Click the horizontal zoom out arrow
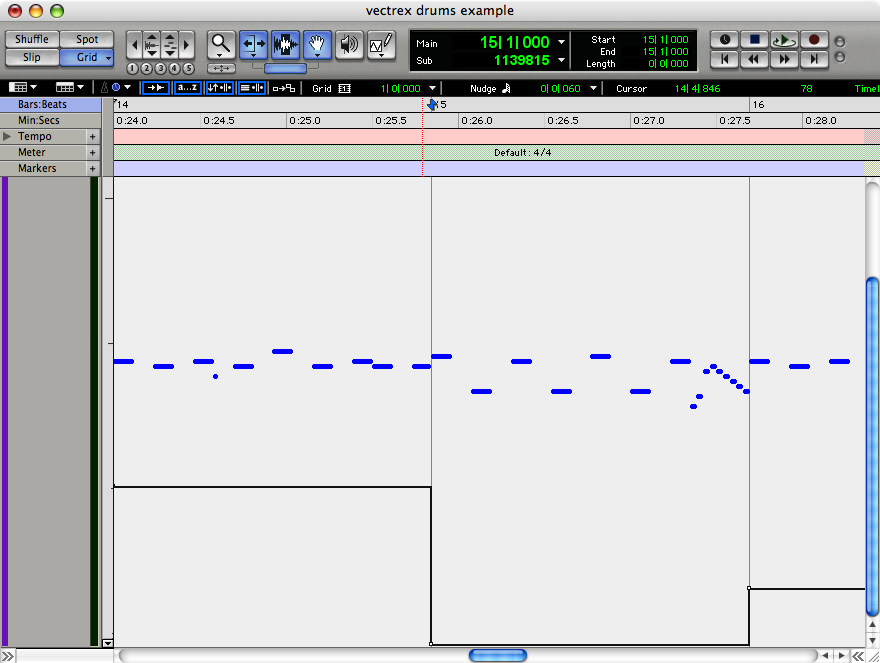 [134, 45]
